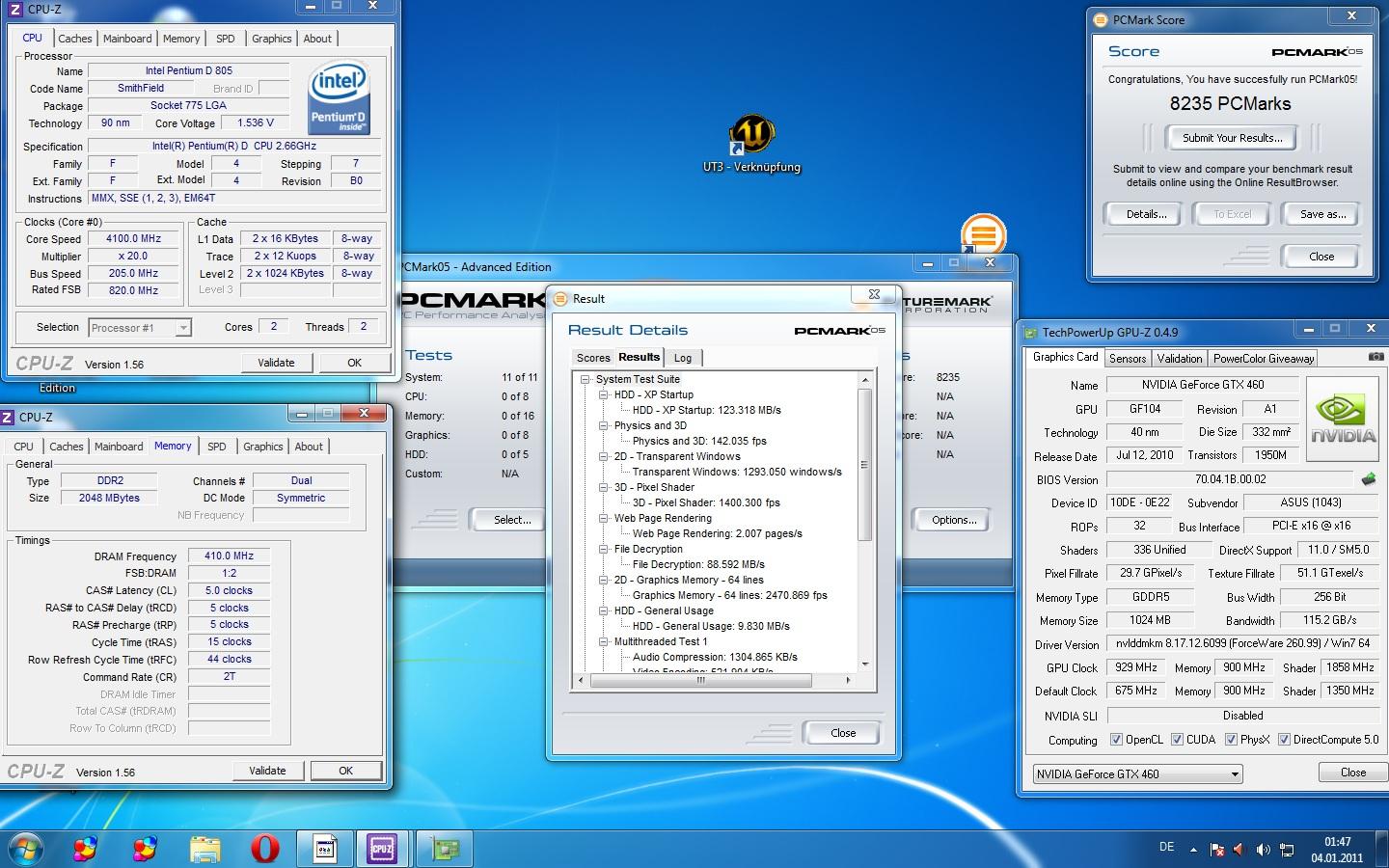Click the Result window title bar icon

coord(561,298)
